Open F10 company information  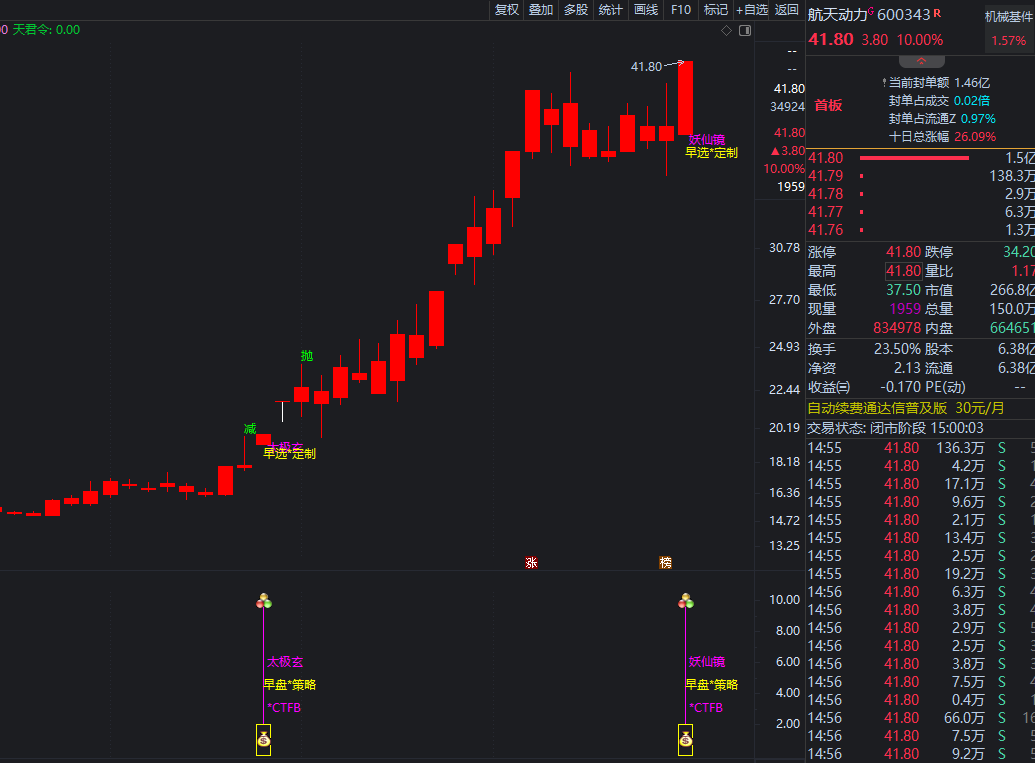tap(681, 10)
